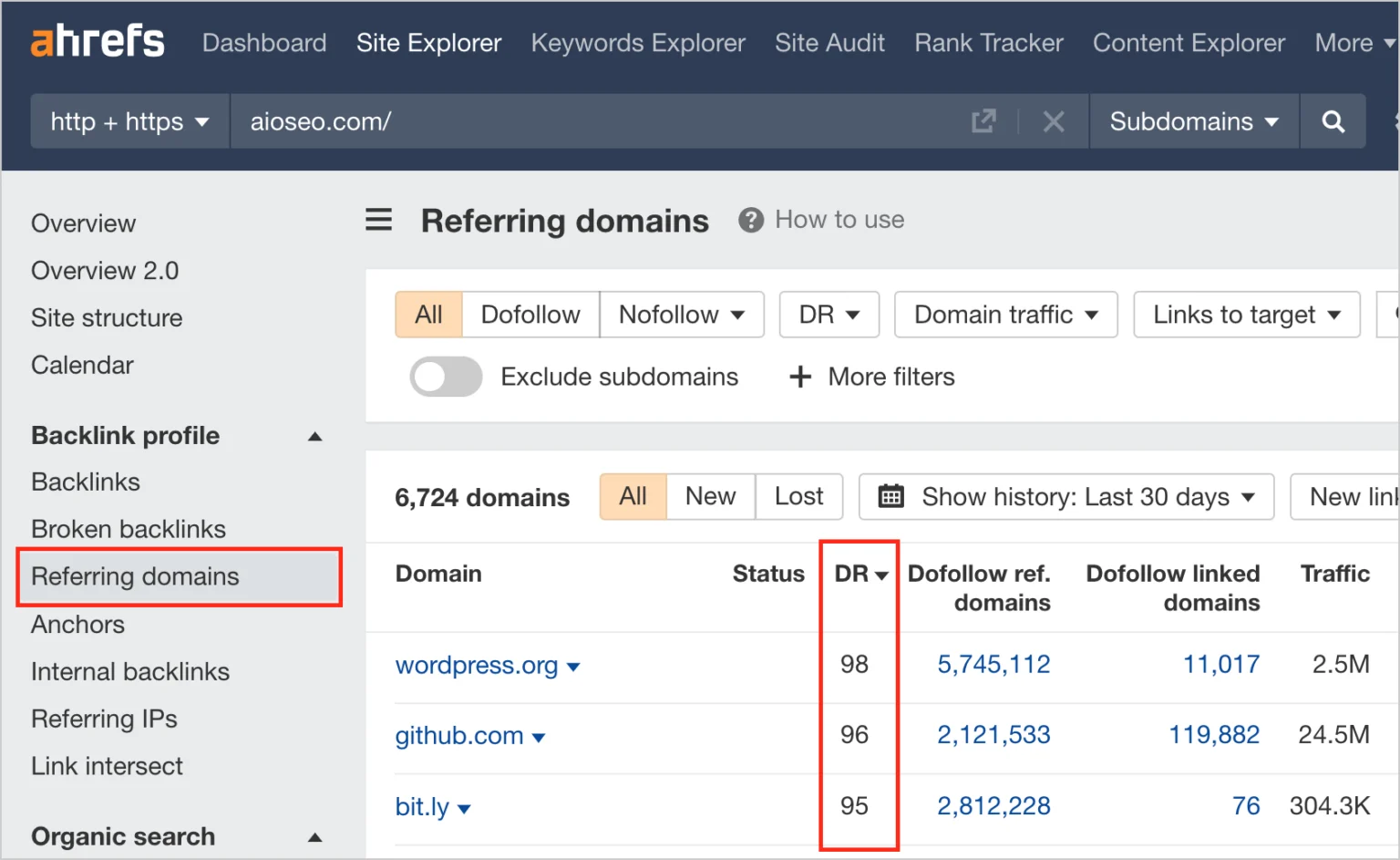
Task: Open Keywords Explorer from top navigation
Action: coord(638,42)
